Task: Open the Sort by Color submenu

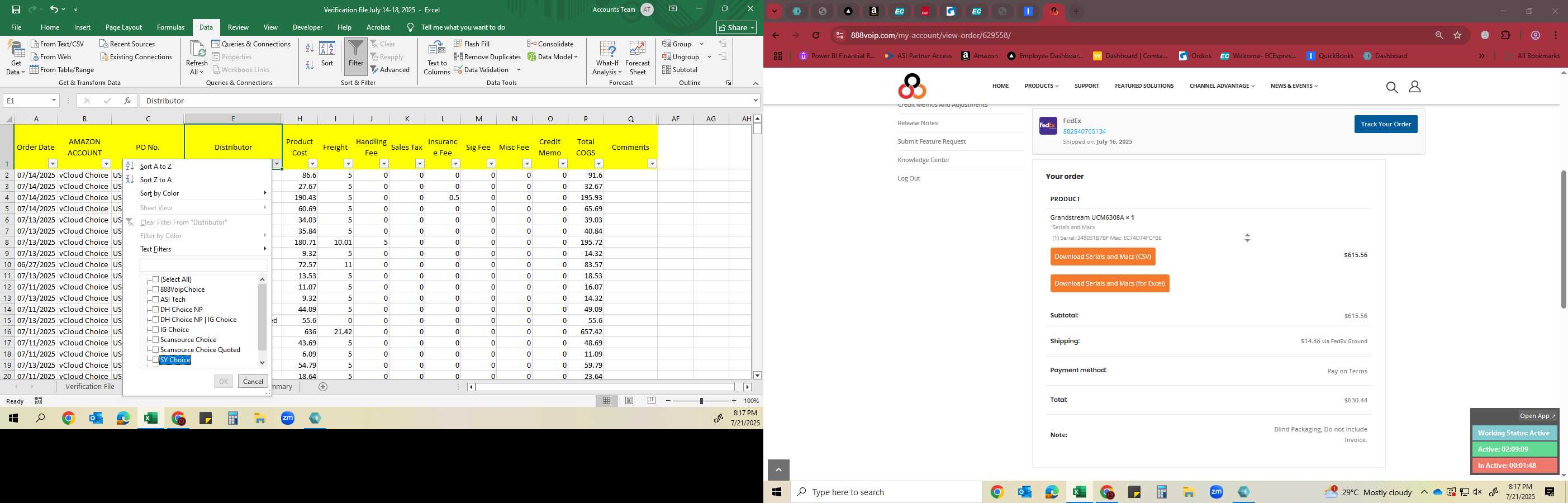Action: pyautogui.click(x=197, y=193)
